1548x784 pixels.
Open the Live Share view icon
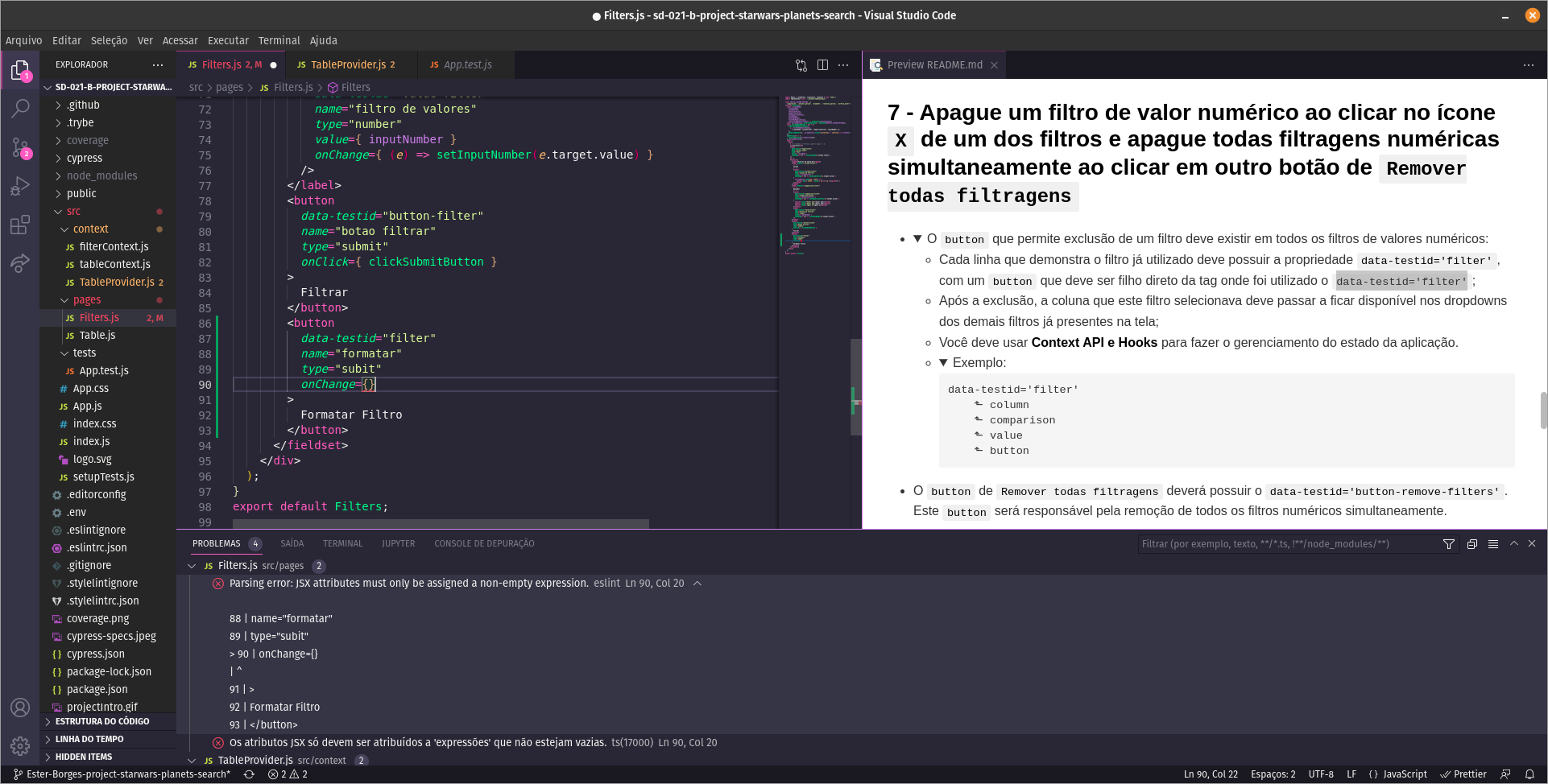coord(20,262)
